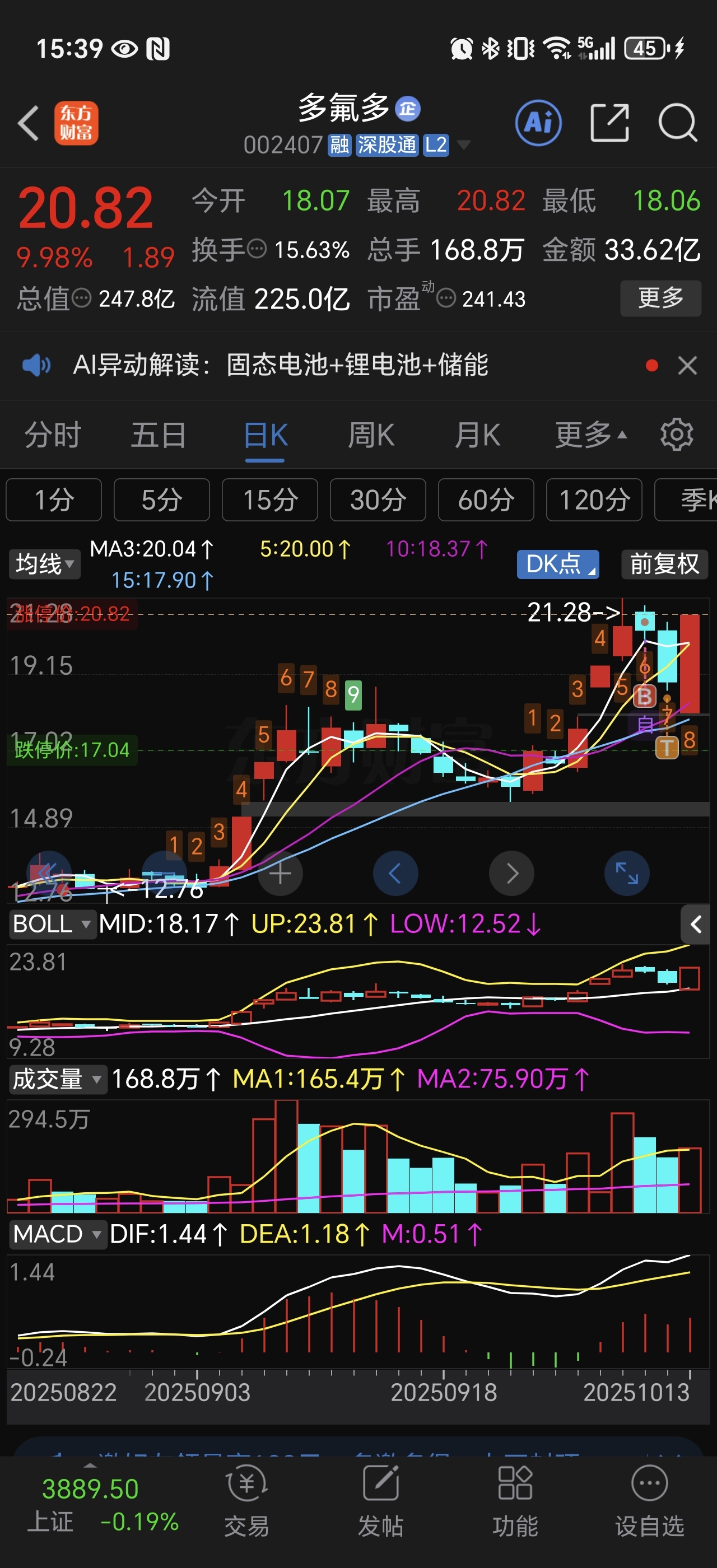This screenshot has width=717, height=1568.
Task: Tap 更多 to show more quote data
Action: tap(660, 298)
